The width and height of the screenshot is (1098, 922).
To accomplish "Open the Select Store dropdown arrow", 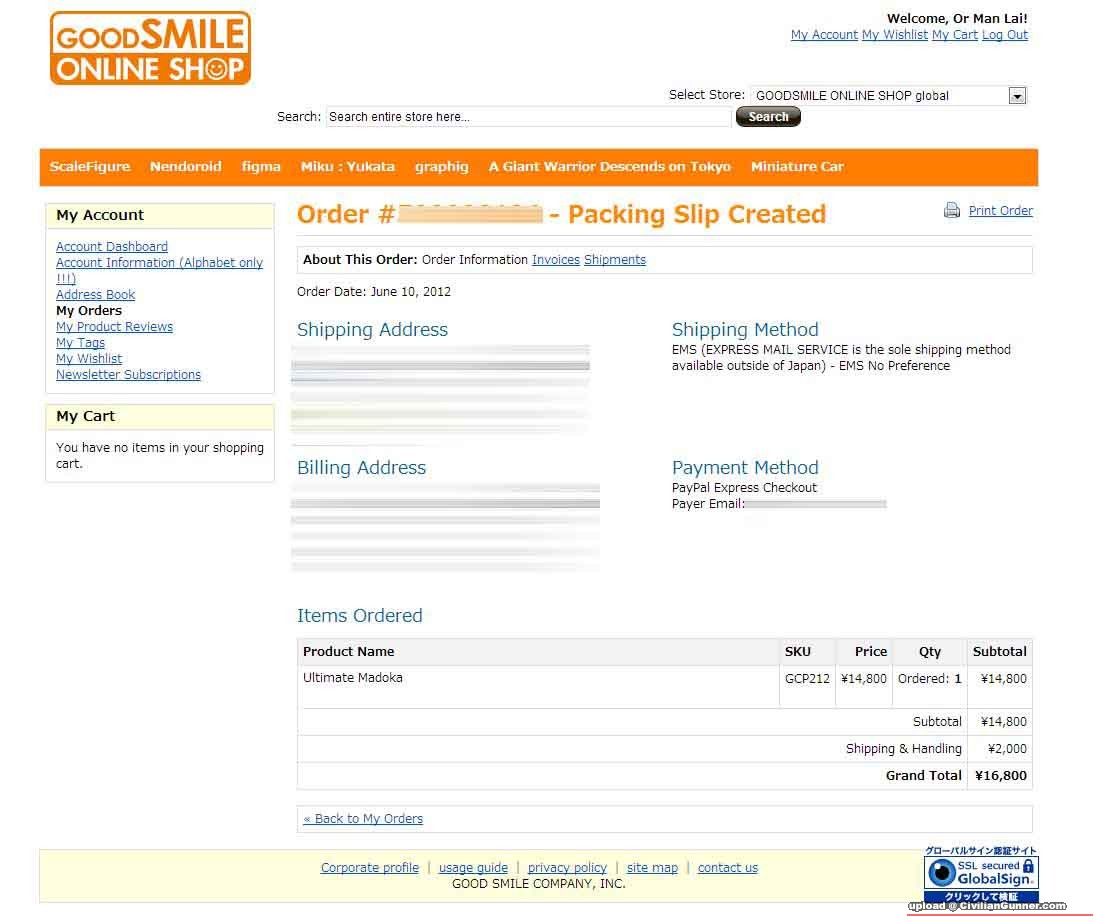I will (x=1017, y=96).
